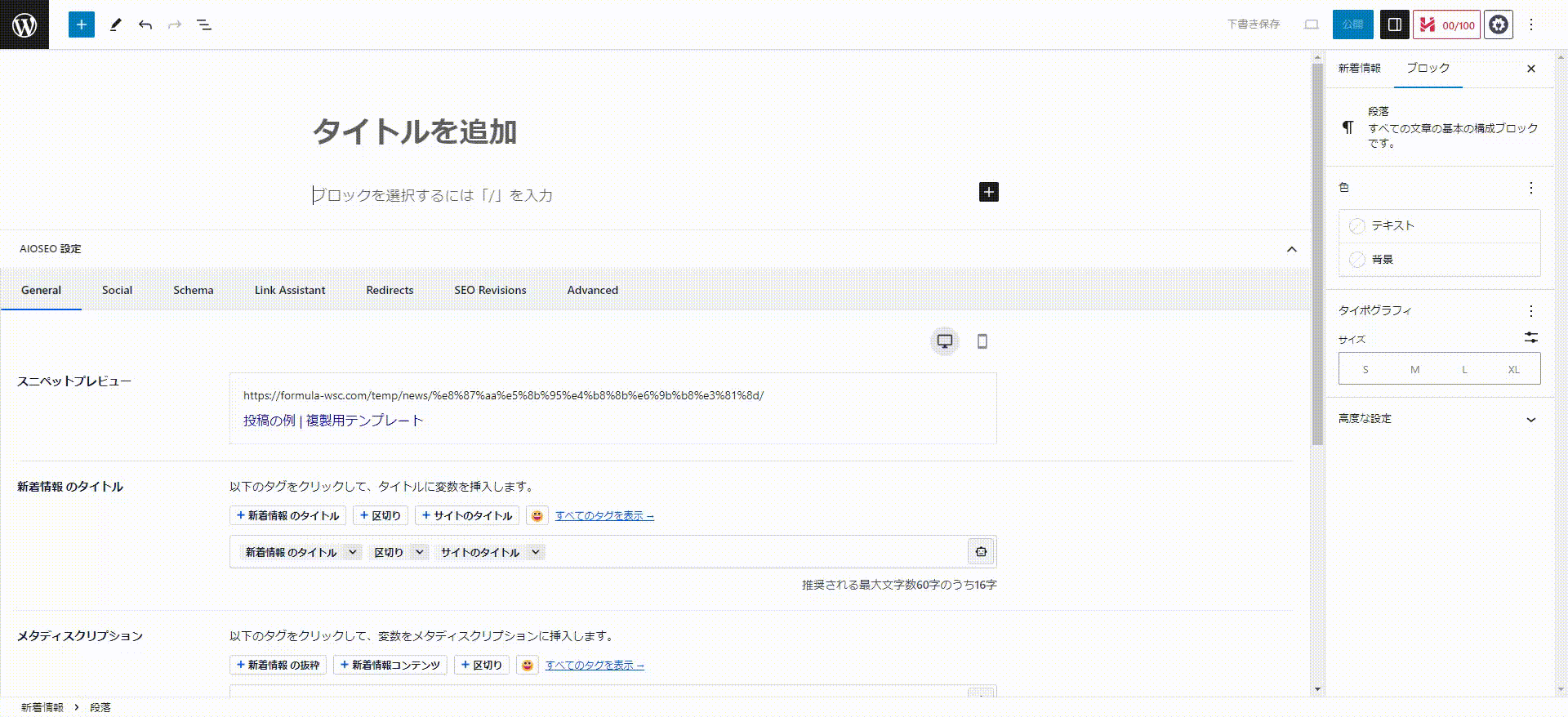Open the block inserter plus button
This screenshot has height=717, width=1568.
pos(81,24)
